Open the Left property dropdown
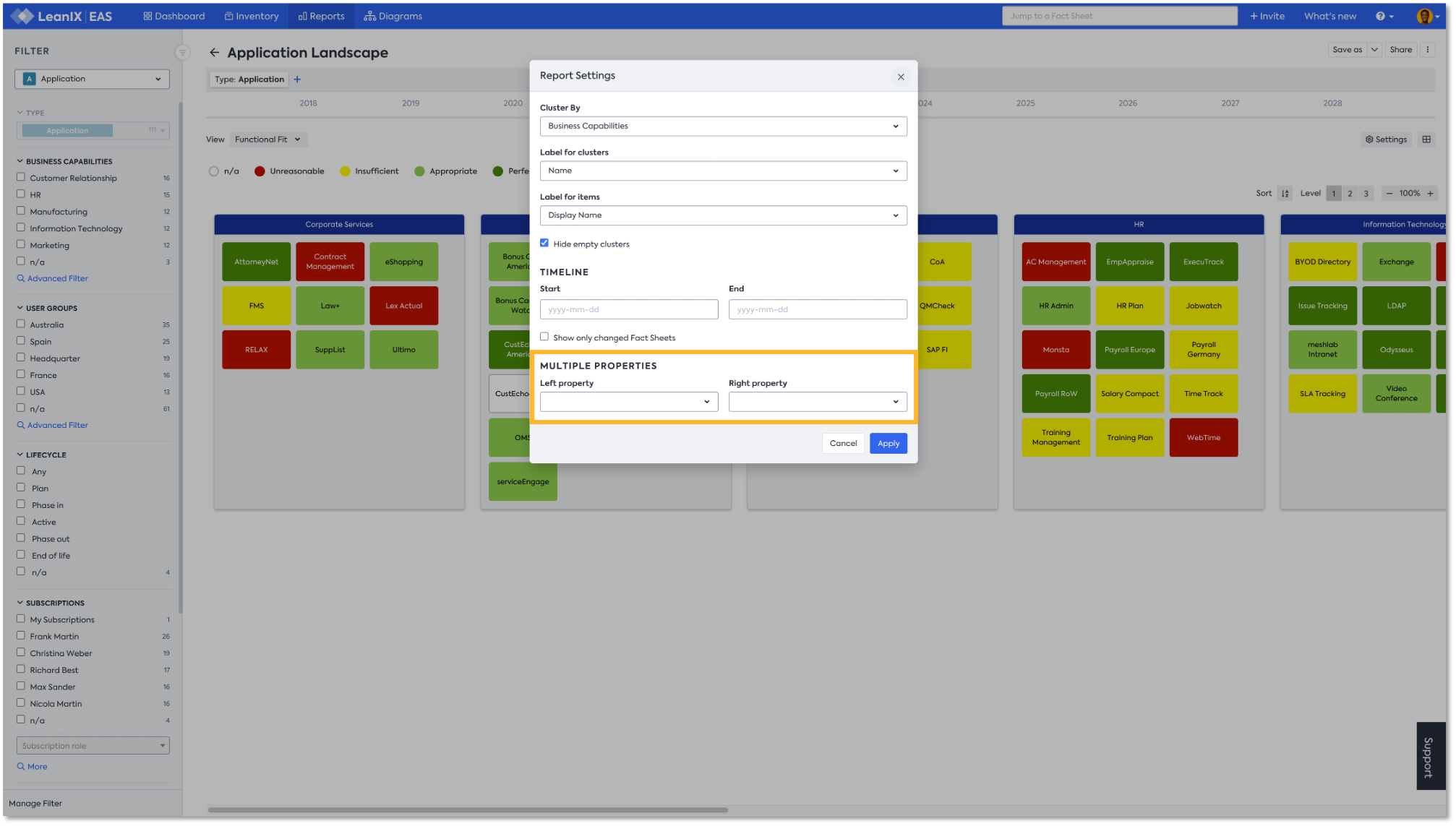Screen dimensions: 1456x826 [628, 402]
